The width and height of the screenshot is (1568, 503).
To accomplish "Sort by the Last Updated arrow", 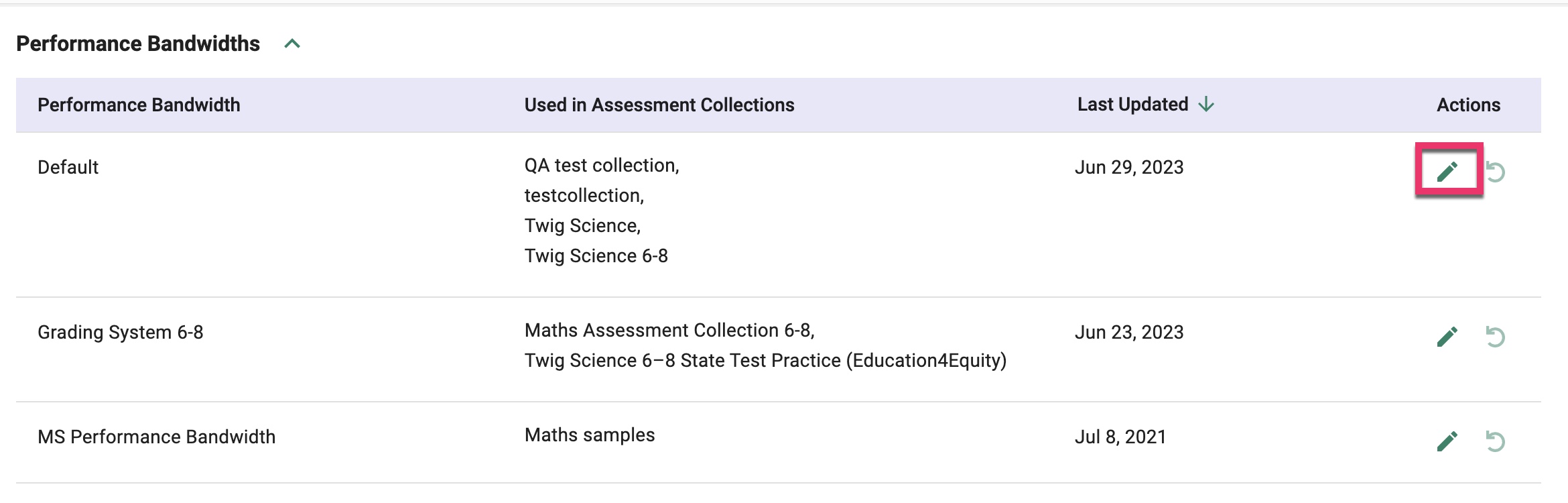I will click(1206, 105).
